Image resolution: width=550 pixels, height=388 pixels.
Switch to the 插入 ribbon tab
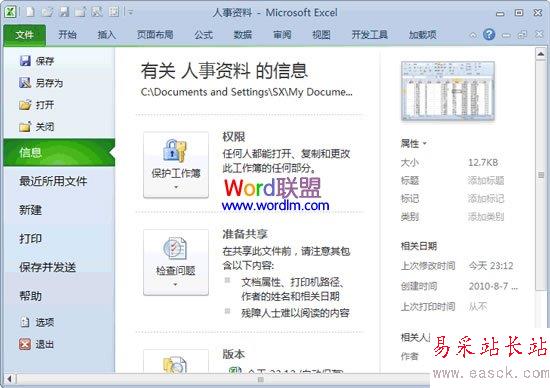(x=107, y=35)
